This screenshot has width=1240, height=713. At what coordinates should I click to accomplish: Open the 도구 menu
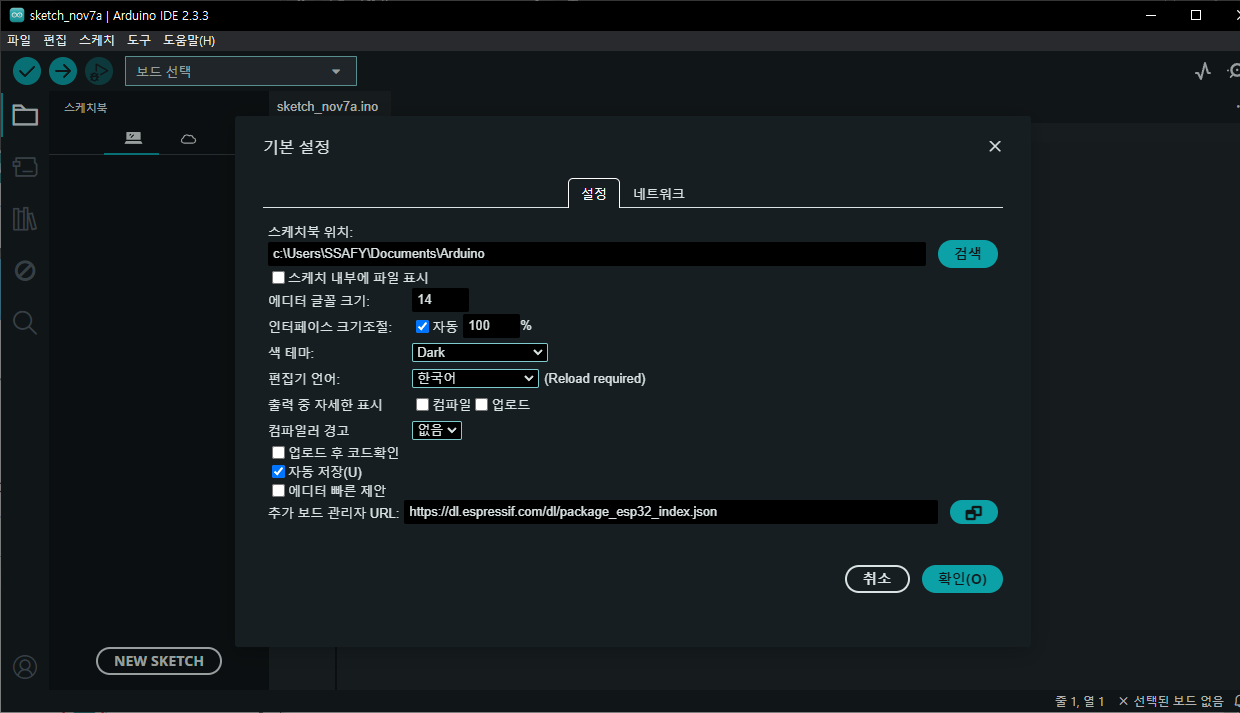point(139,40)
